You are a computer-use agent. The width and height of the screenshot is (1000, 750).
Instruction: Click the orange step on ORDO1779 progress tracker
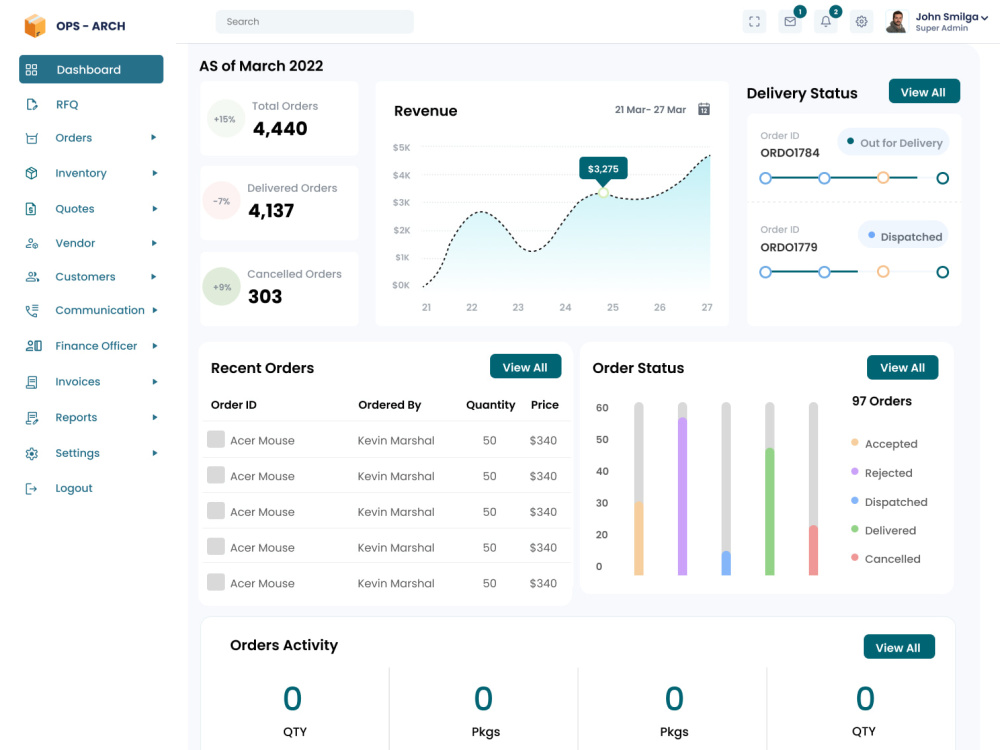click(x=883, y=272)
